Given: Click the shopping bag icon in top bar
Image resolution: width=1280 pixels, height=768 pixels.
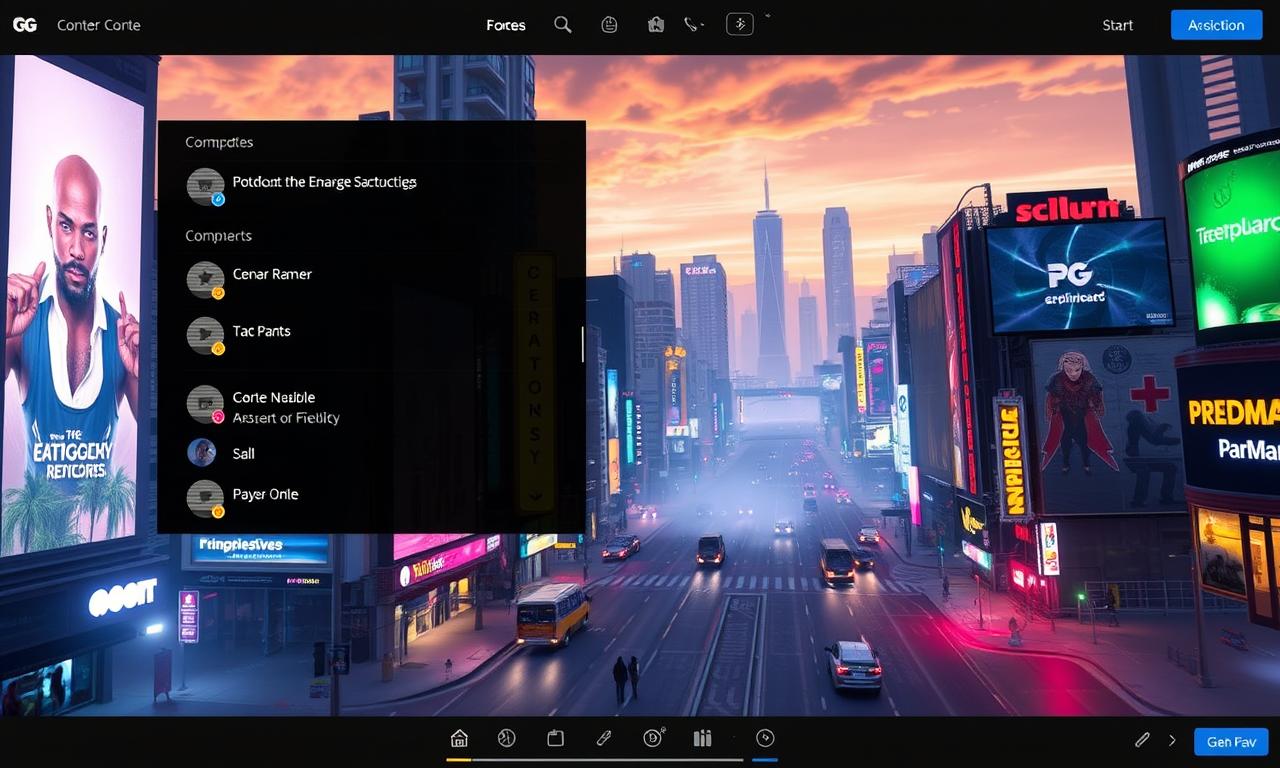Looking at the screenshot, I should click(656, 25).
